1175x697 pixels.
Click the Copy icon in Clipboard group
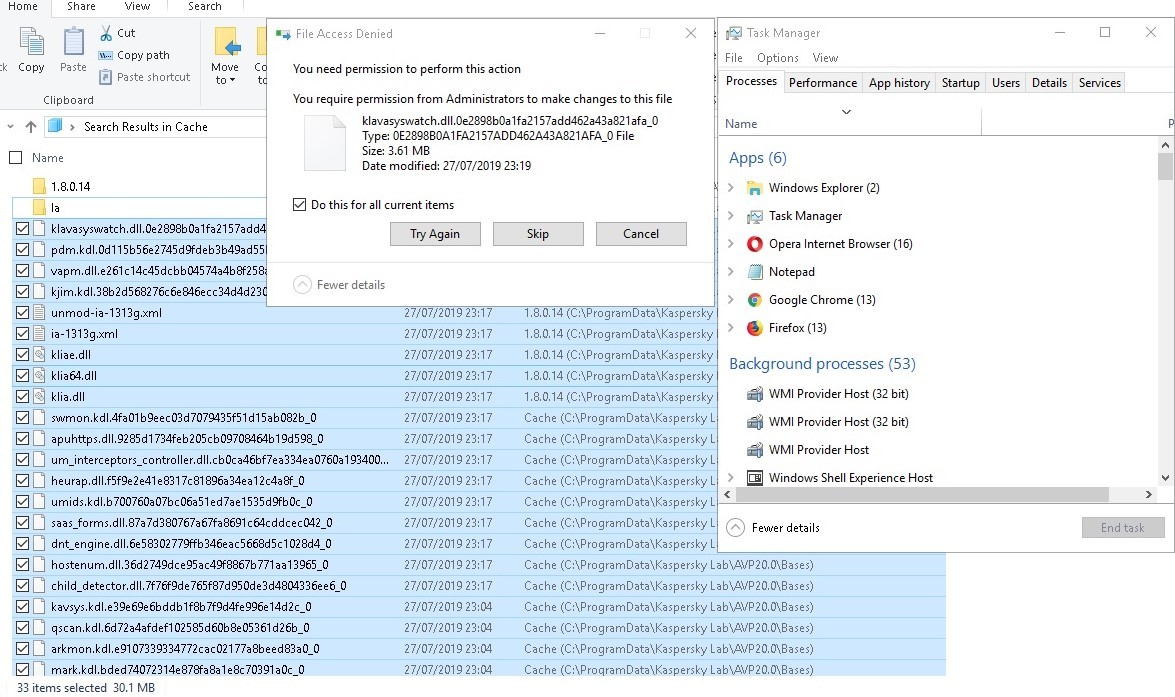pos(31,43)
